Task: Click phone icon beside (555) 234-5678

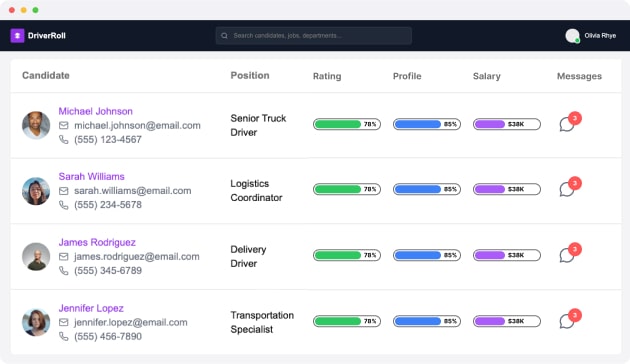Action: point(63,205)
